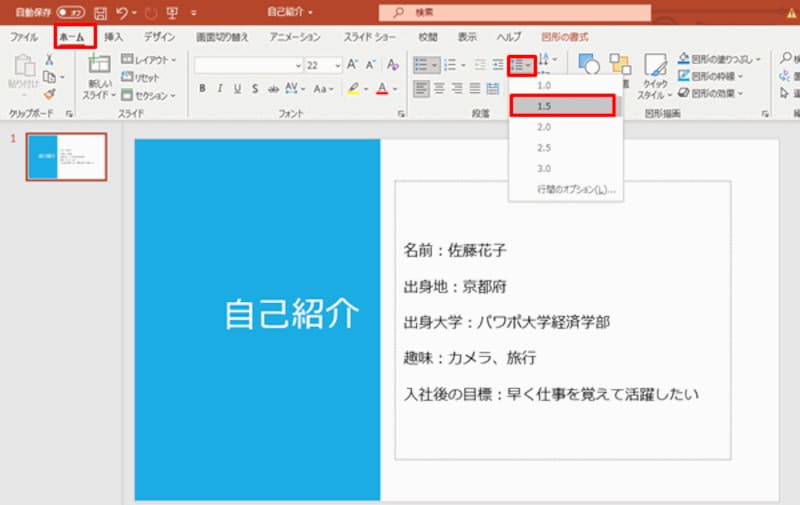Align text left
800x505 pixels.
(x=421, y=89)
